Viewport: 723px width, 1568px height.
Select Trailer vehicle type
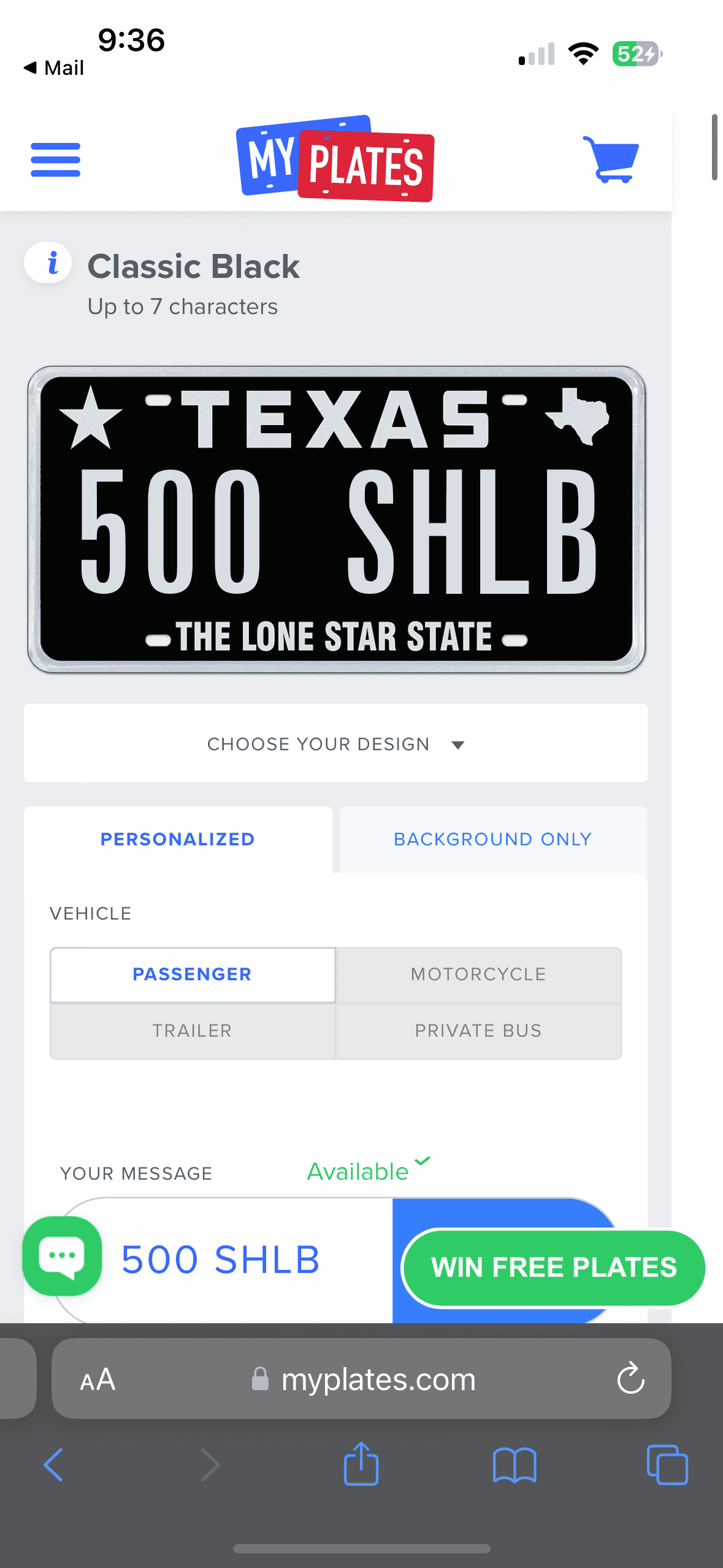click(193, 1031)
